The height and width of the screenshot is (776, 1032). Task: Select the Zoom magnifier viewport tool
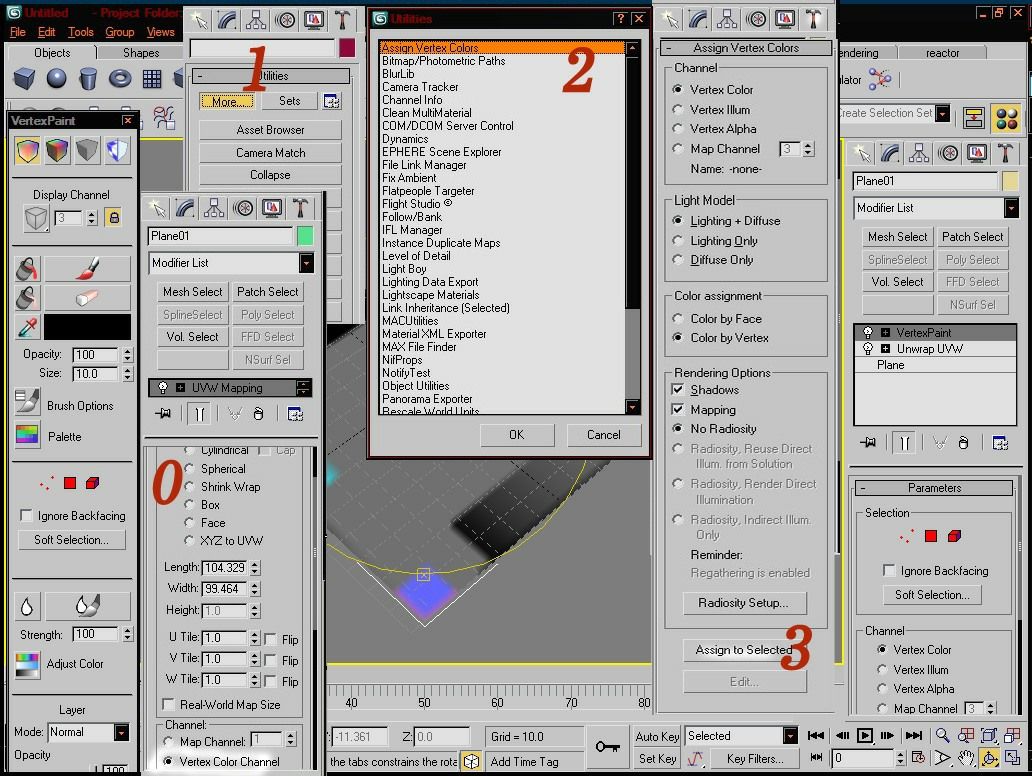[x=942, y=735]
